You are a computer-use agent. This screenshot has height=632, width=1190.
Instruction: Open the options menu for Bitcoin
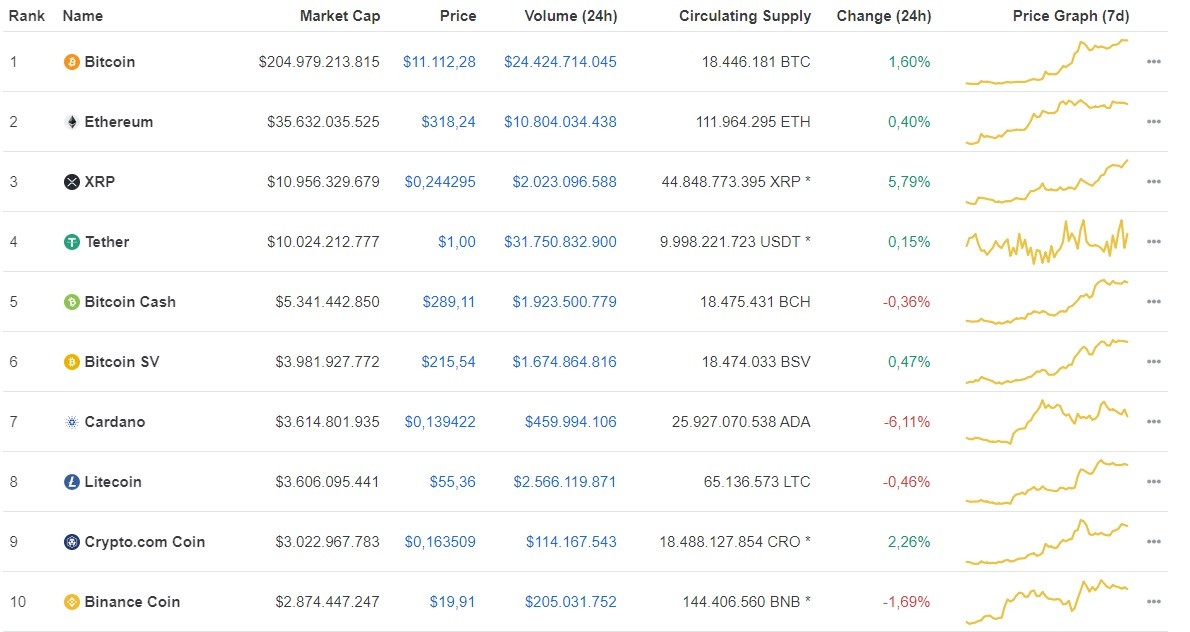1154,61
